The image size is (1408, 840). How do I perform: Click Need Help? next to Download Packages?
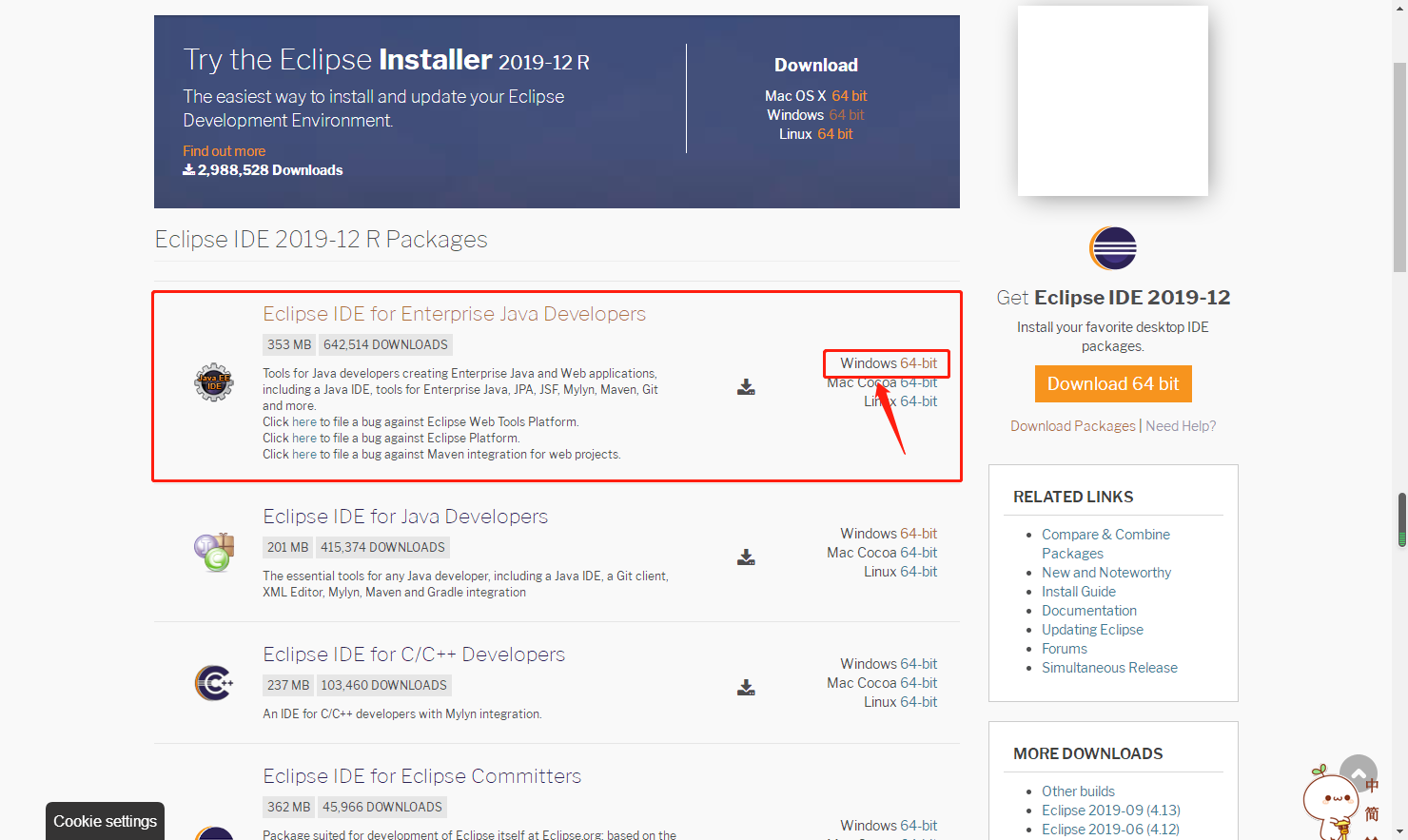[x=1181, y=425]
